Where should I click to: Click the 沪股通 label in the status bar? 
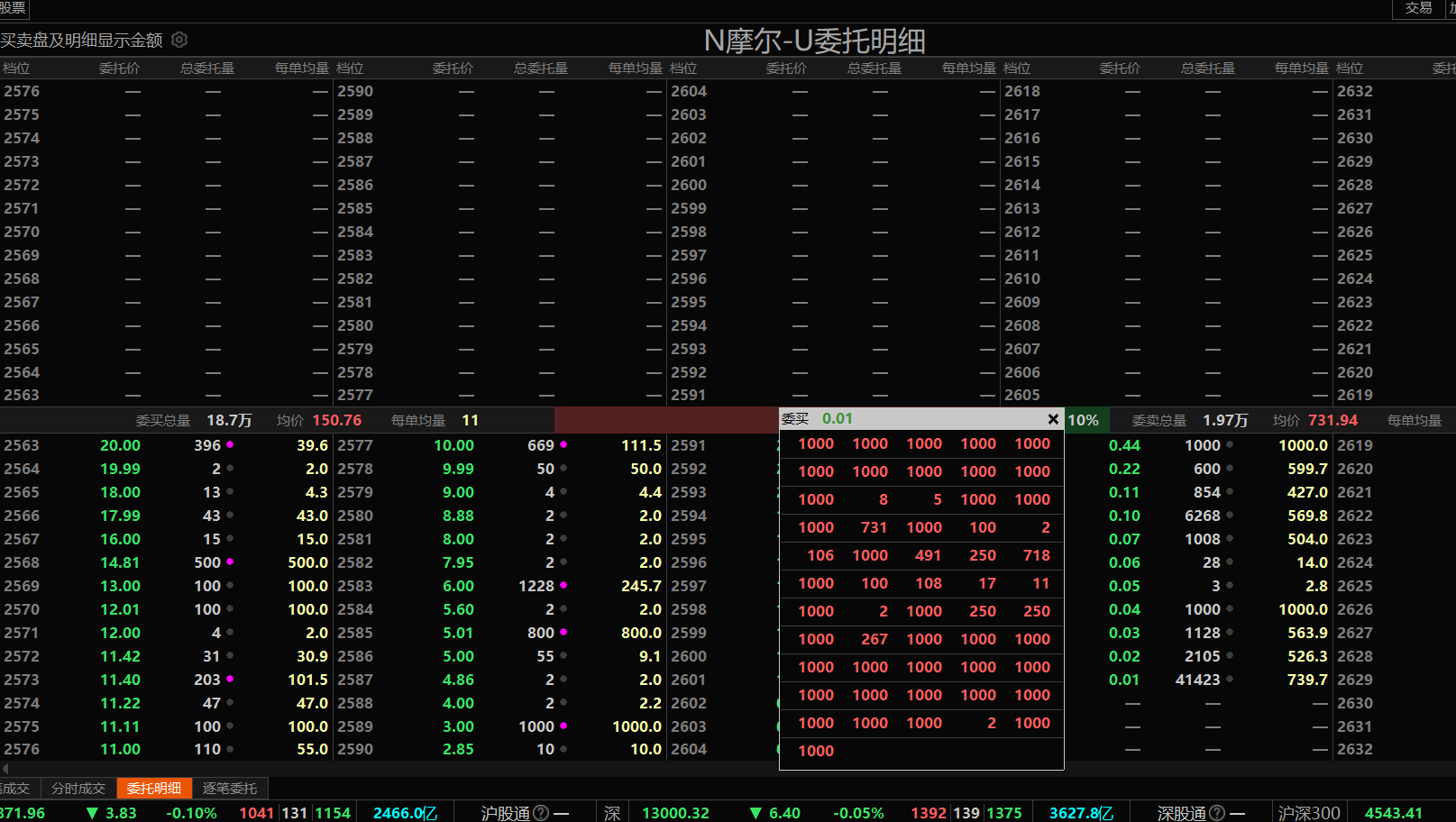506,813
